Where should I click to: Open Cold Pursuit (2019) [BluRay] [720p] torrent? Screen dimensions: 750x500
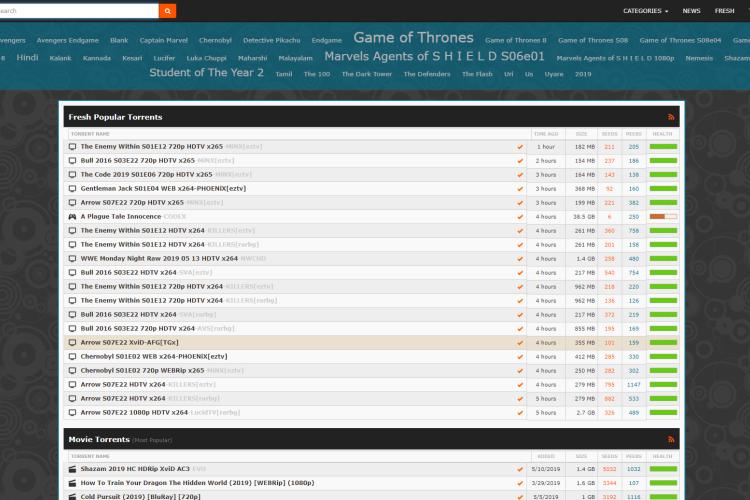tap(140, 497)
